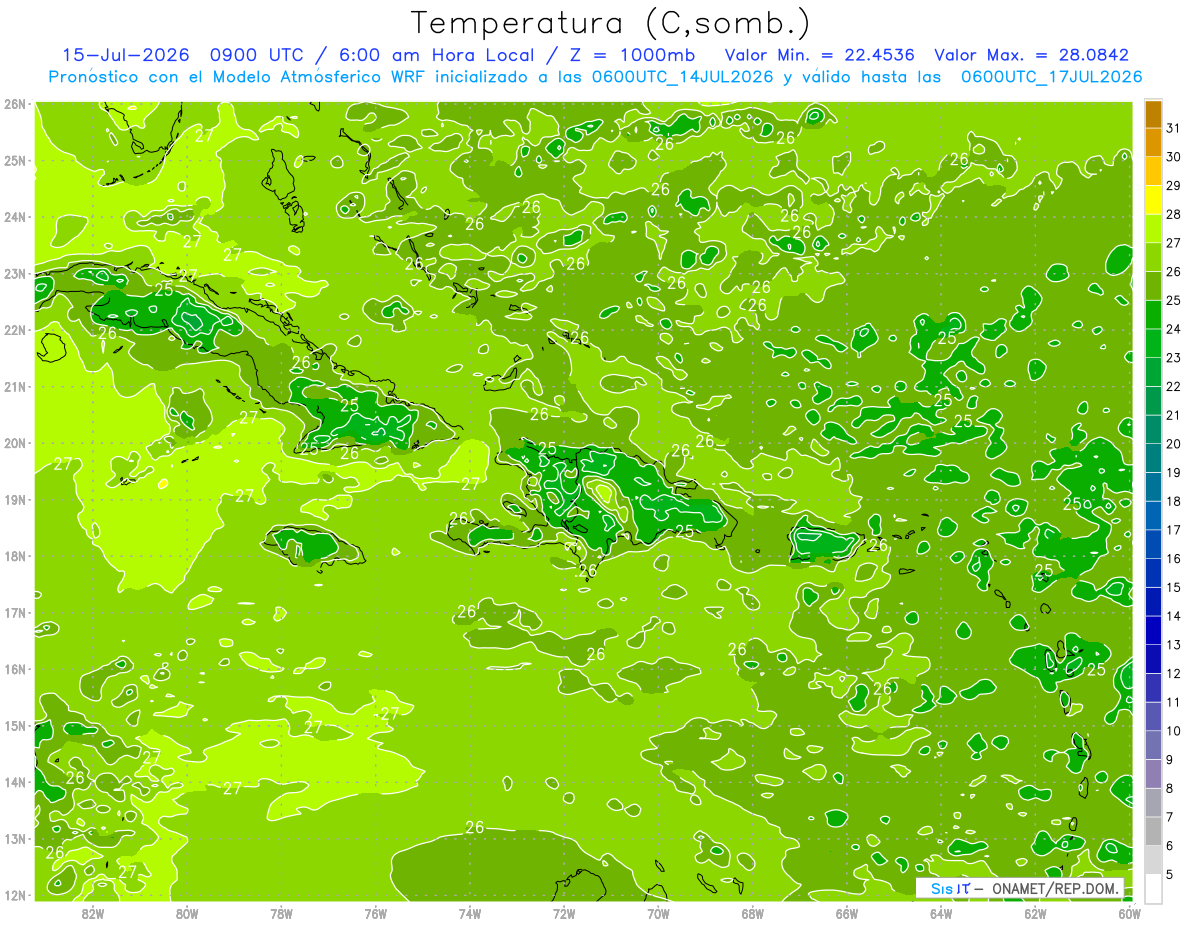Click the 14N latitude axis label
Screen dimensions: 1200x927
14,782
